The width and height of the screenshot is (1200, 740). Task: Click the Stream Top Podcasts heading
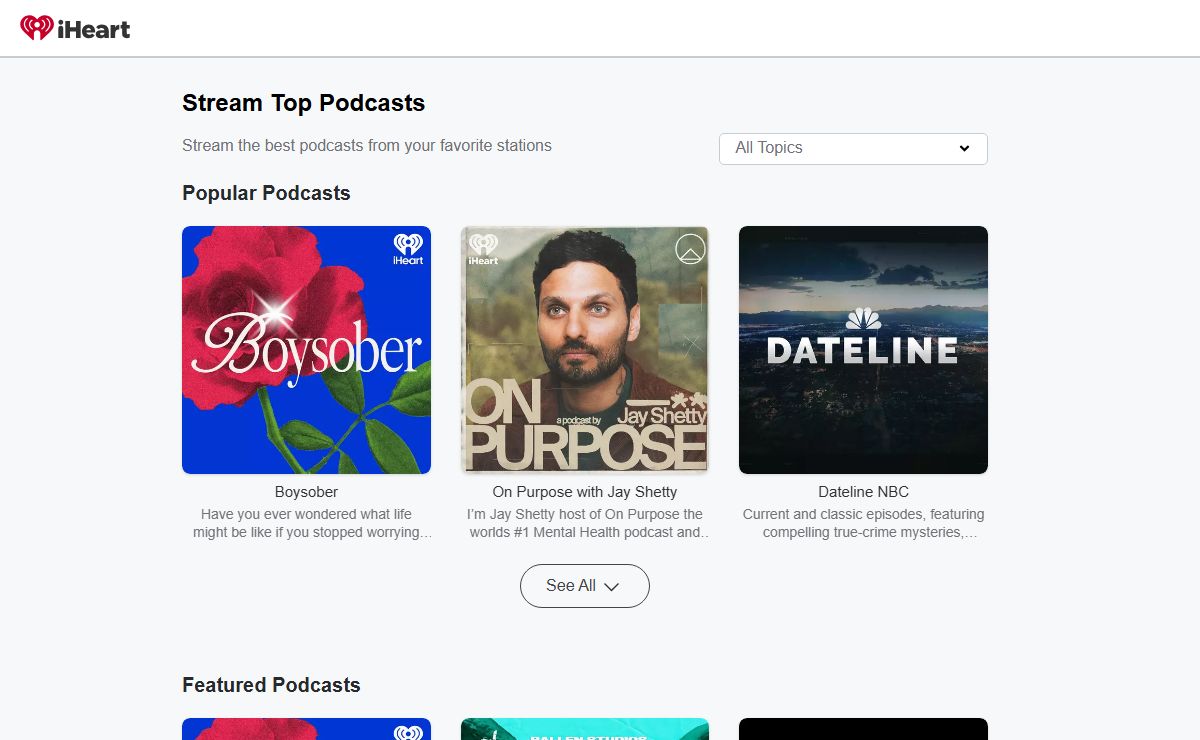(x=303, y=103)
